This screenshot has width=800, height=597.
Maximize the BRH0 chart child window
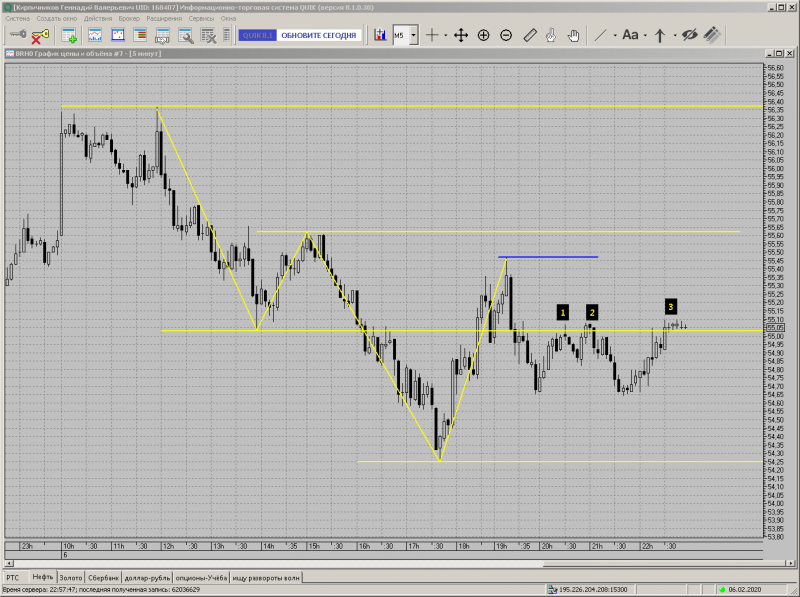click(x=779, y=53)
